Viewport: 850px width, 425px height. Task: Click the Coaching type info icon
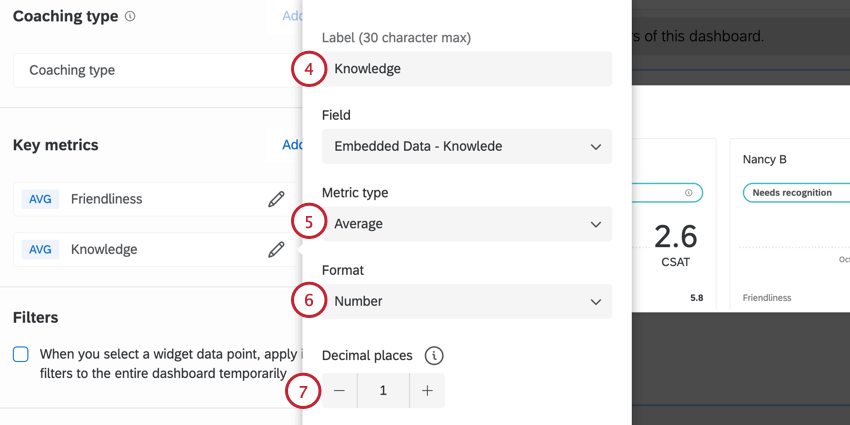132,17
